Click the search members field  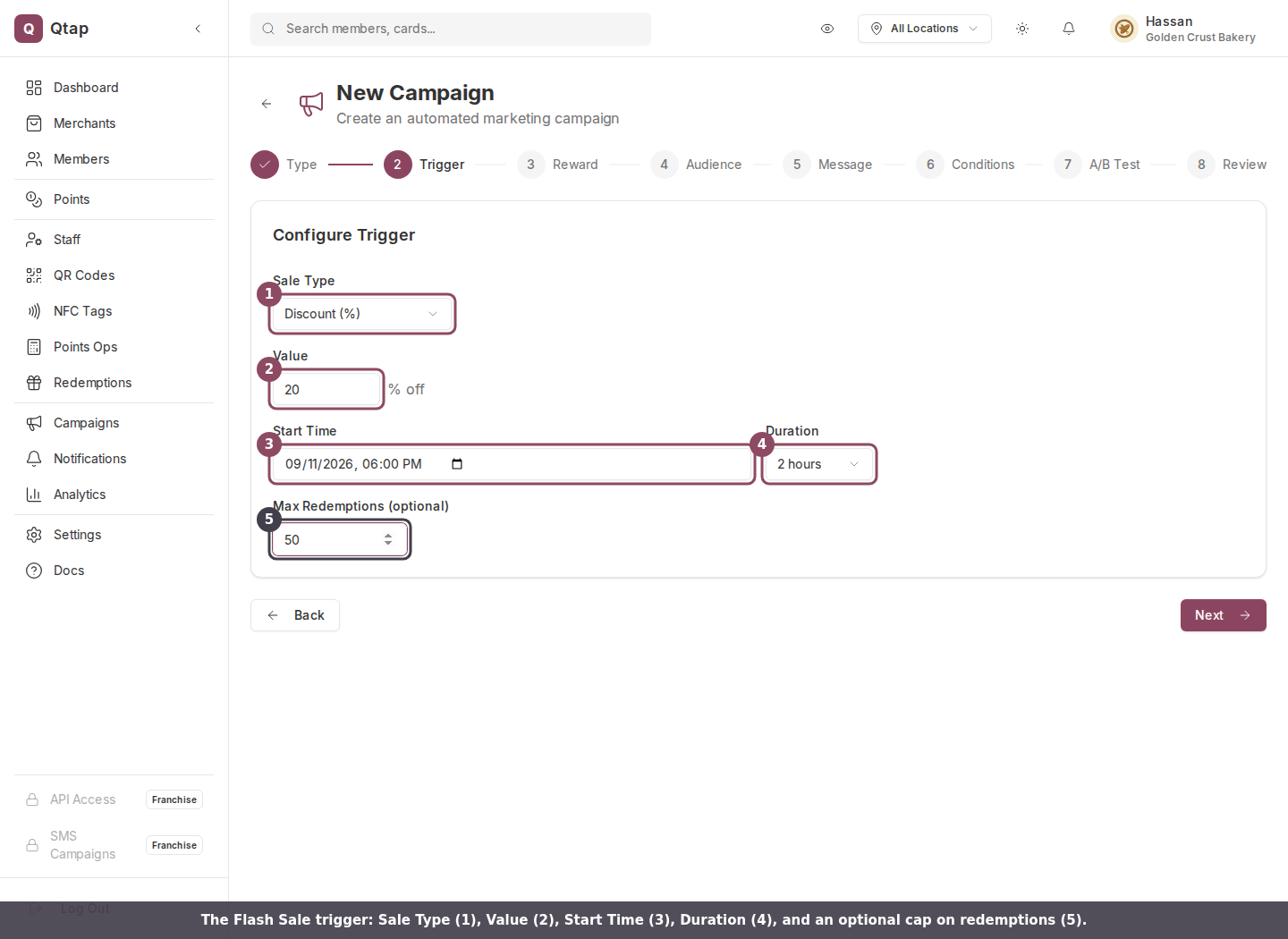pos(451,29)
